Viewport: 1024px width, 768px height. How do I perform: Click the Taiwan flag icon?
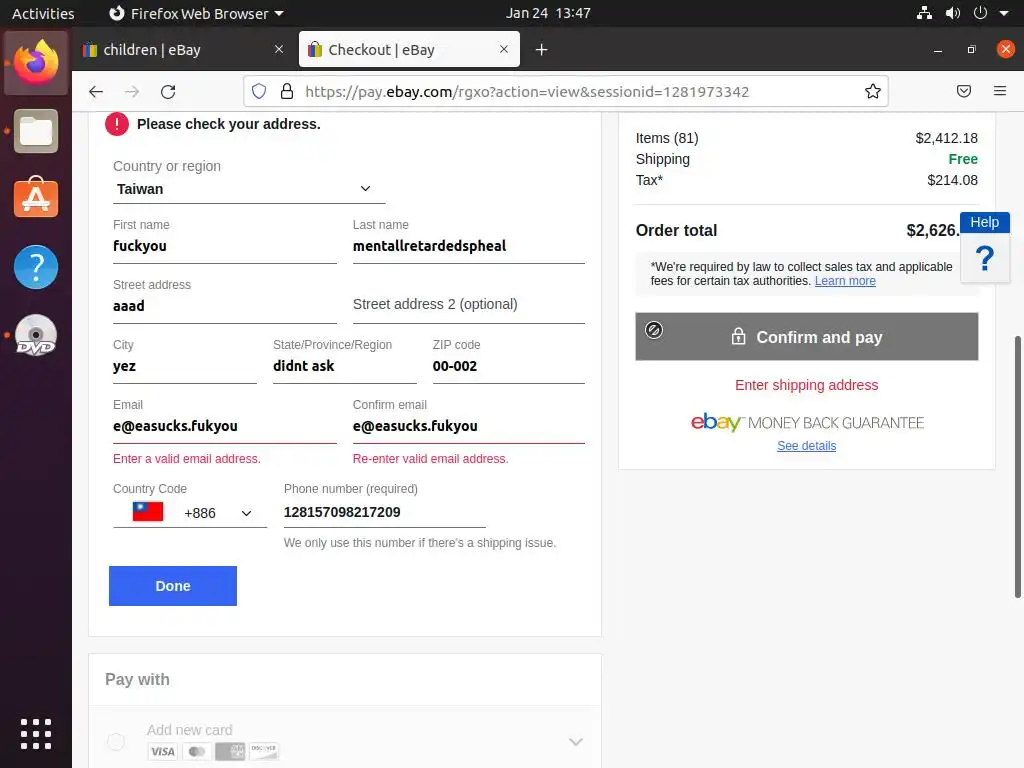pyautogui.click(x=148, y=511)
